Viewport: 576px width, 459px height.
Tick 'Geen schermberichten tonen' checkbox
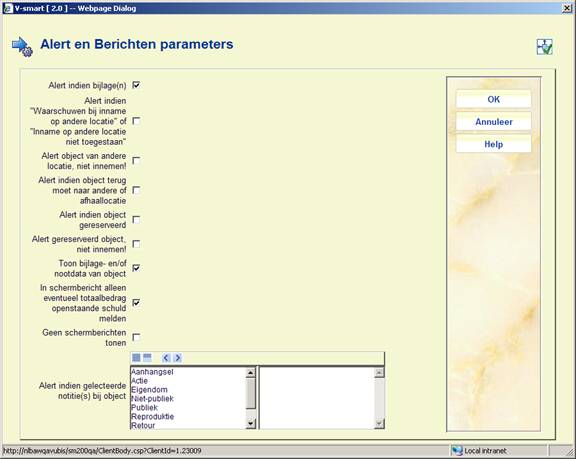[136, 337]
